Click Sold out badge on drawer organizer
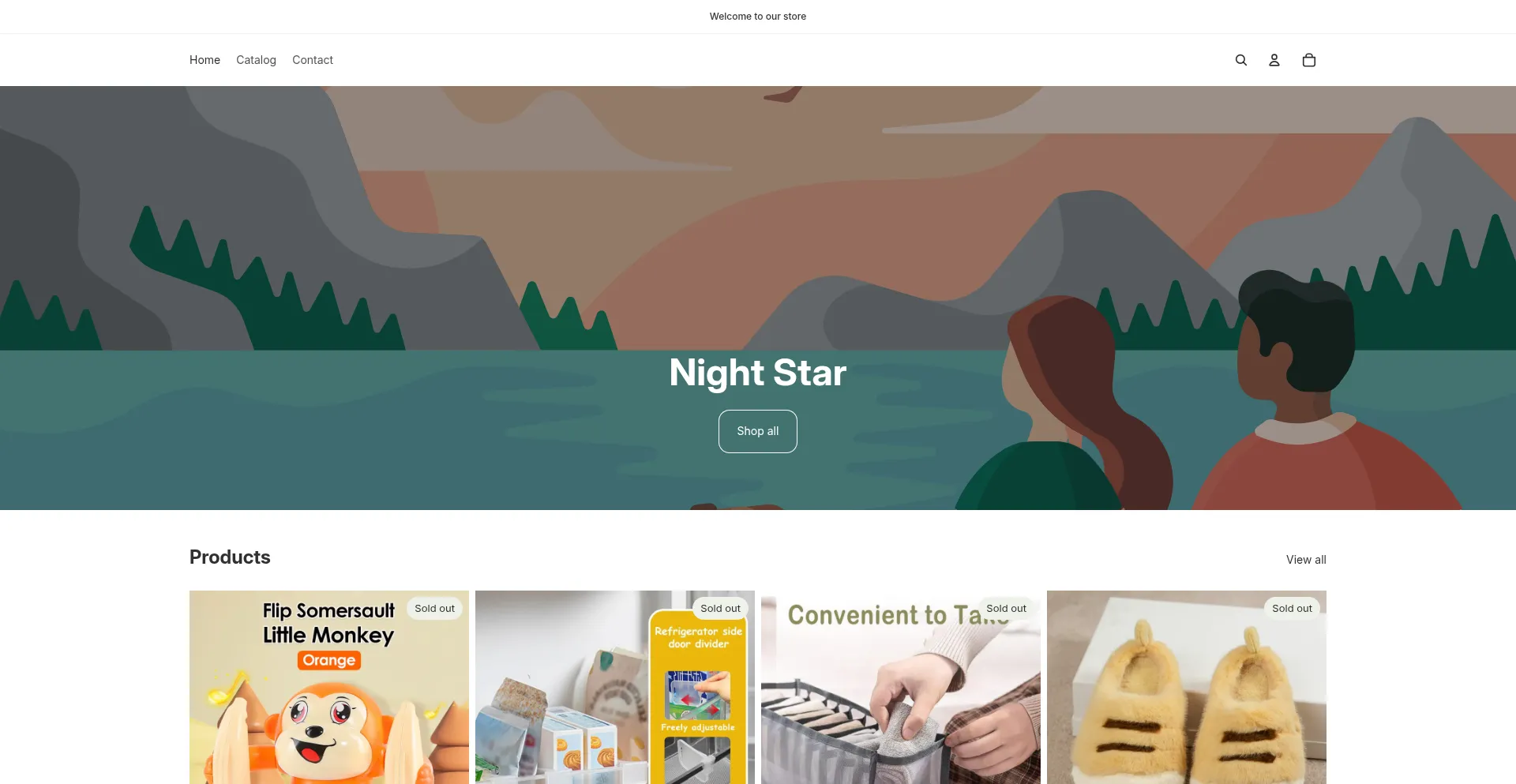The width and height of the screenshot is (1516, 784). tap(1006, 609)
